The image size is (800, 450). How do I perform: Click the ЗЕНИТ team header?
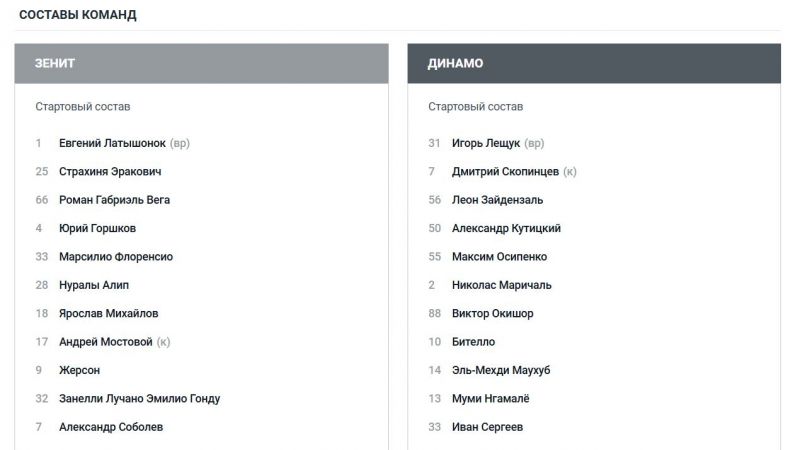56,63
